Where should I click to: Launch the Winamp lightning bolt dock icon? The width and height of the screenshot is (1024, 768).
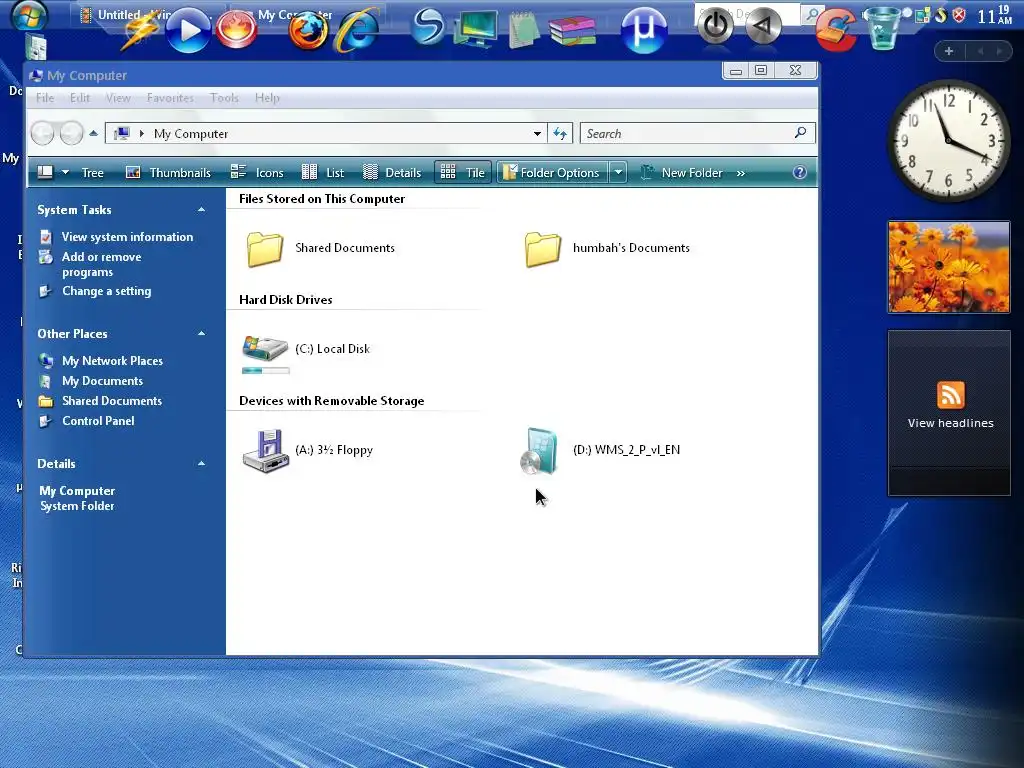coord(140,30)
